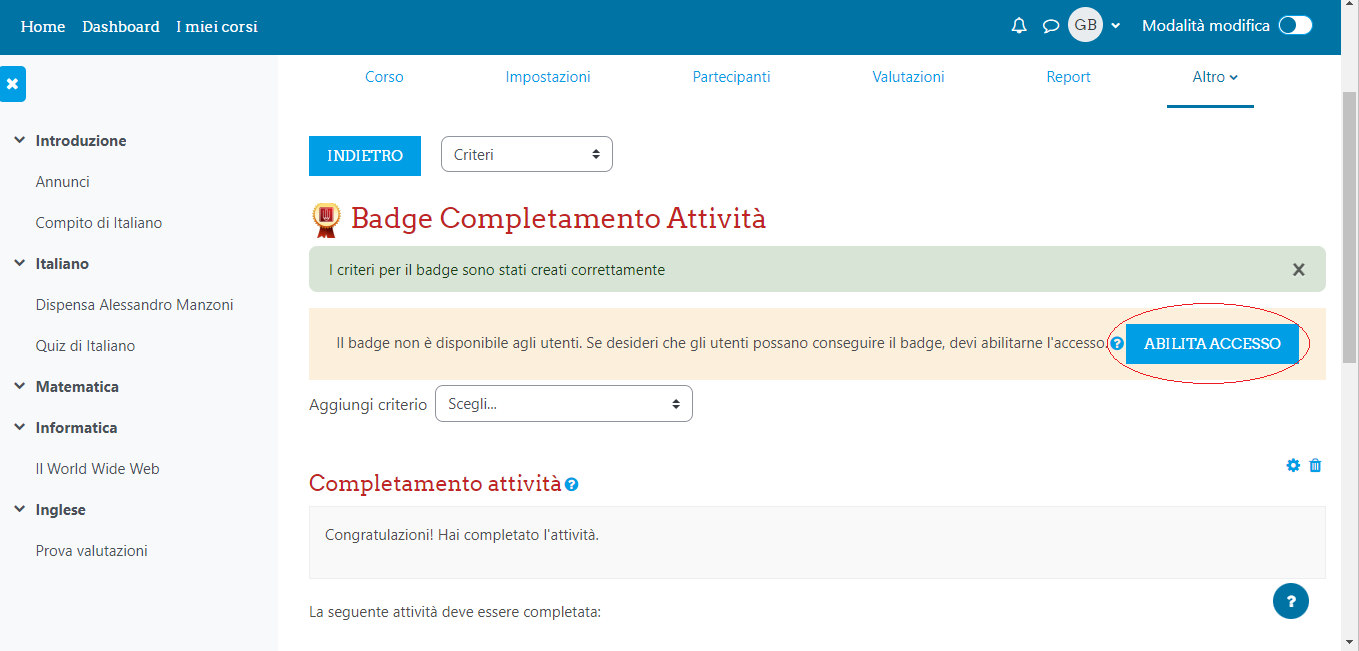Click help icon next to Abilita Accesso
This screenshot has height=651, width=1359.
pyautogui.click(x=1117, y=344)
